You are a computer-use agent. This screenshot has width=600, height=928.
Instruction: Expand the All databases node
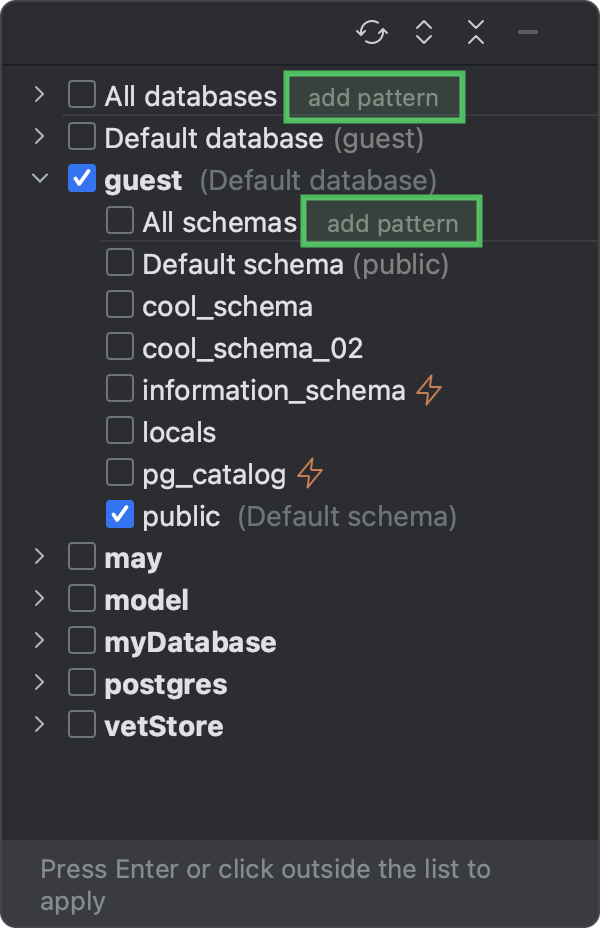point(39,94)
